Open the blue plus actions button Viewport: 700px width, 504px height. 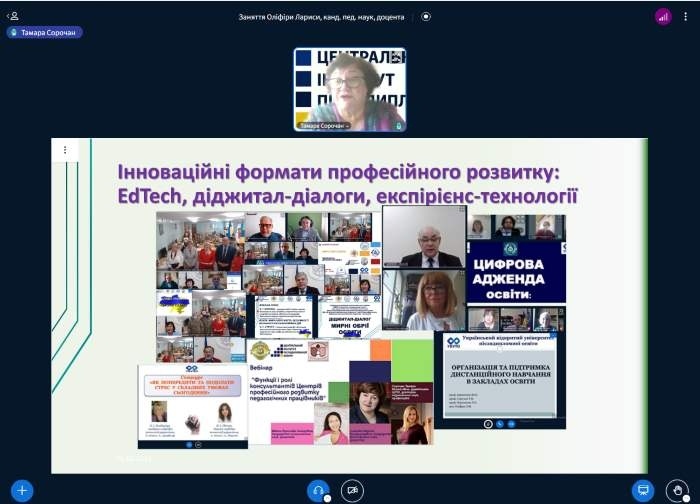click(x=22, y=491)
